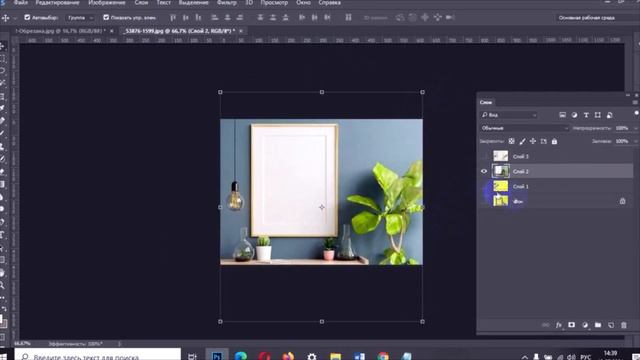
Task: Select the Type tool in left toolbar
Action: pos(2,235)
